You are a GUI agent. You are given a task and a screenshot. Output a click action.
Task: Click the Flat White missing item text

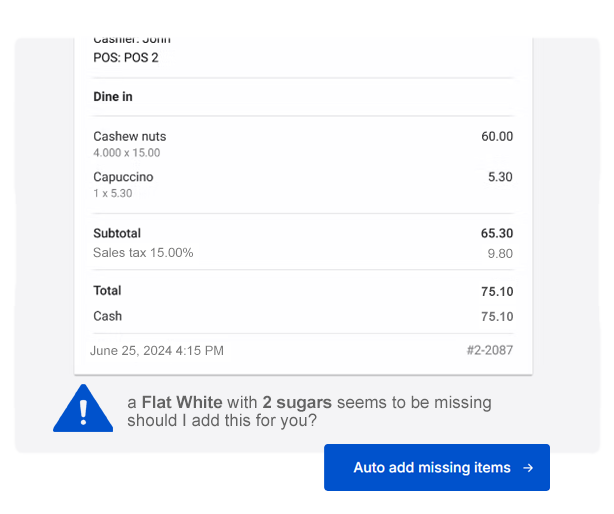(x=181, y=402)
